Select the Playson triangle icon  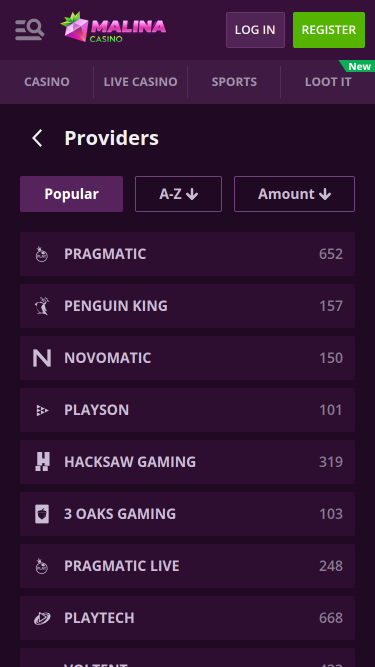[x=42, y=410]
